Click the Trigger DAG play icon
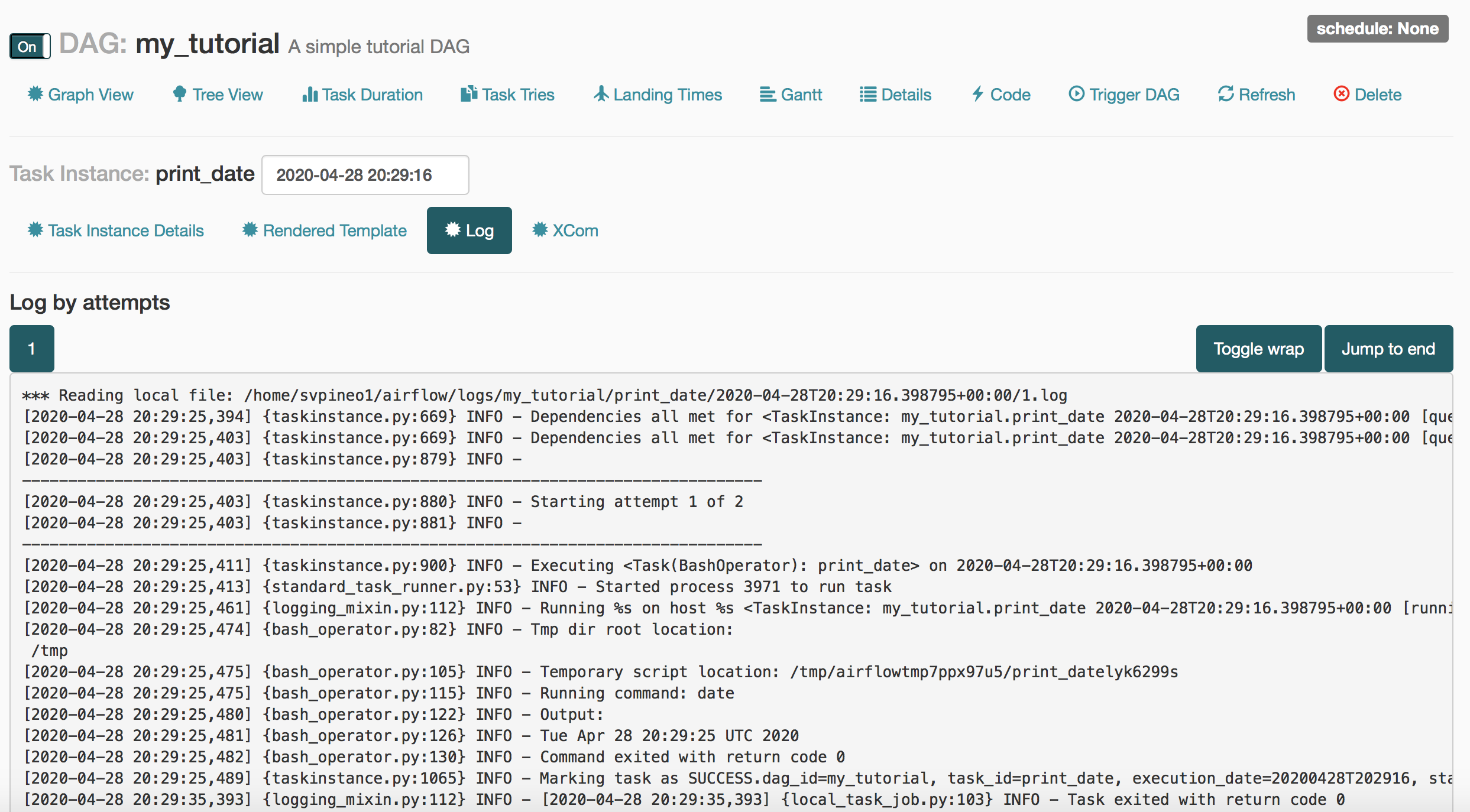The image size is (1470, 812). [x=1076, y=94]
